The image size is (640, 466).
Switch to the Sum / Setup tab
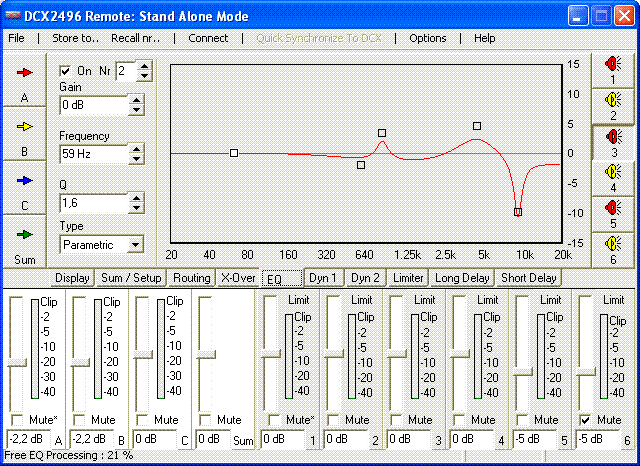(x=131, y=278)
